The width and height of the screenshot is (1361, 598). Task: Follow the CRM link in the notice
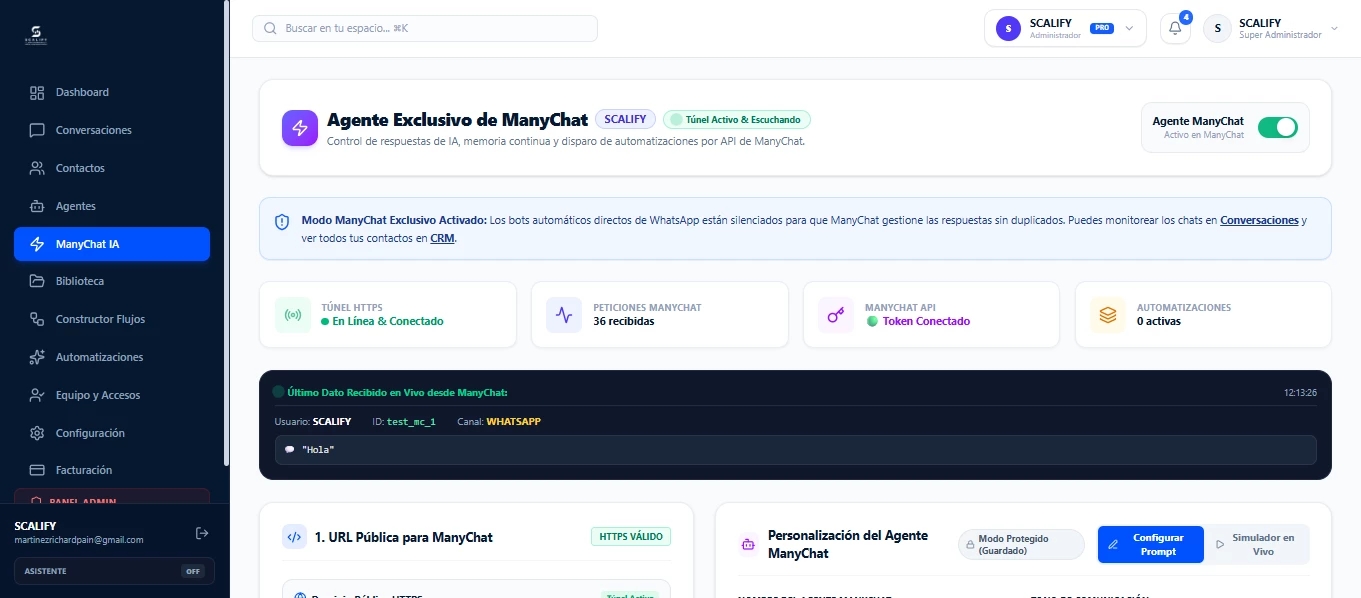[442, 238]
